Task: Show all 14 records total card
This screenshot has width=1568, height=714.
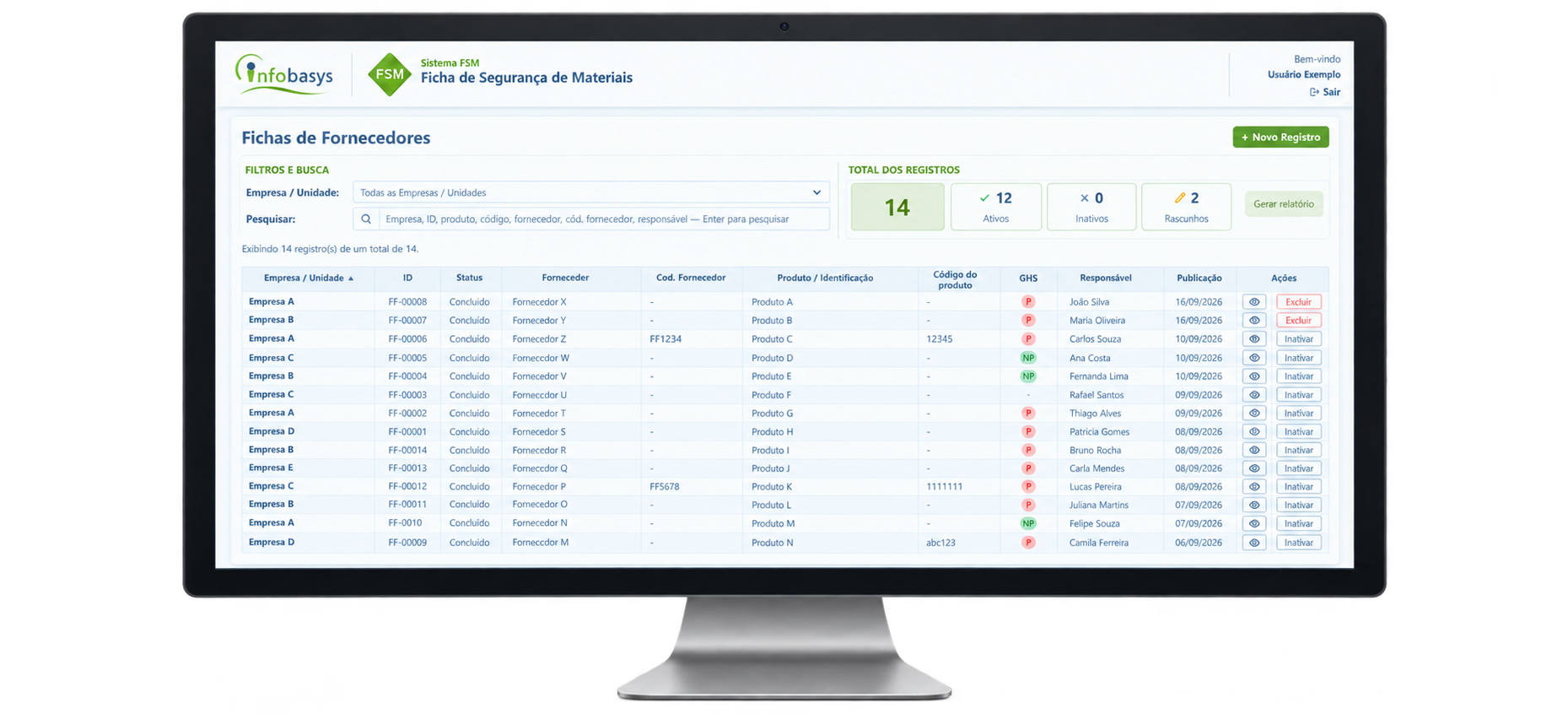Action: coord(897,207)
